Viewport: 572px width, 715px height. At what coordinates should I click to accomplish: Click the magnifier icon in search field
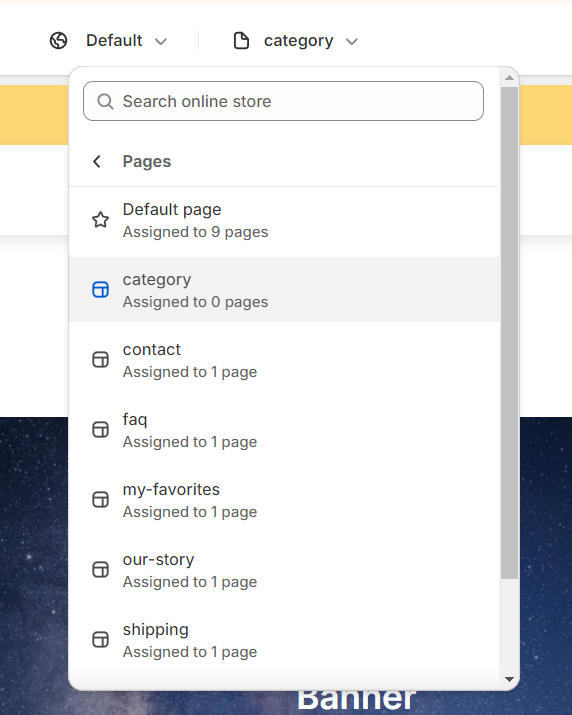pyautogui.click(x=105, y=101)
